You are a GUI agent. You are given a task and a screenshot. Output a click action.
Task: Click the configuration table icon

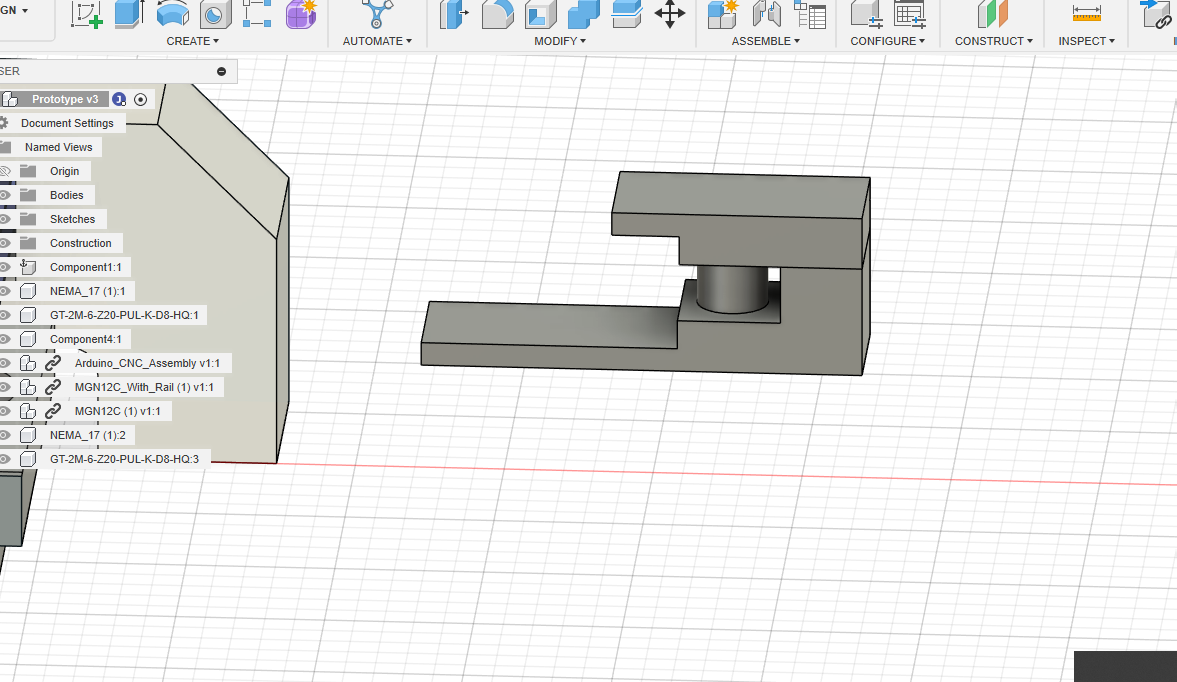(x=909, y=14)
